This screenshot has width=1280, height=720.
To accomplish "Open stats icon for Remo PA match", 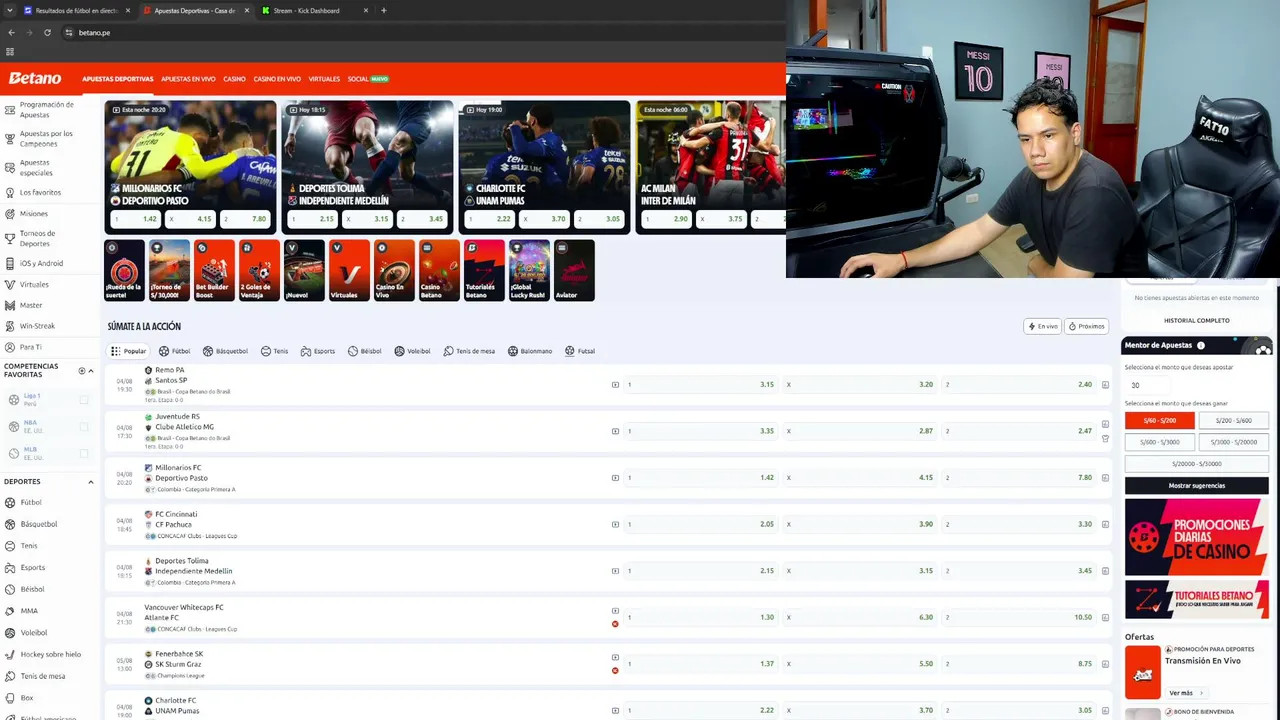I will coord(1105,385).
